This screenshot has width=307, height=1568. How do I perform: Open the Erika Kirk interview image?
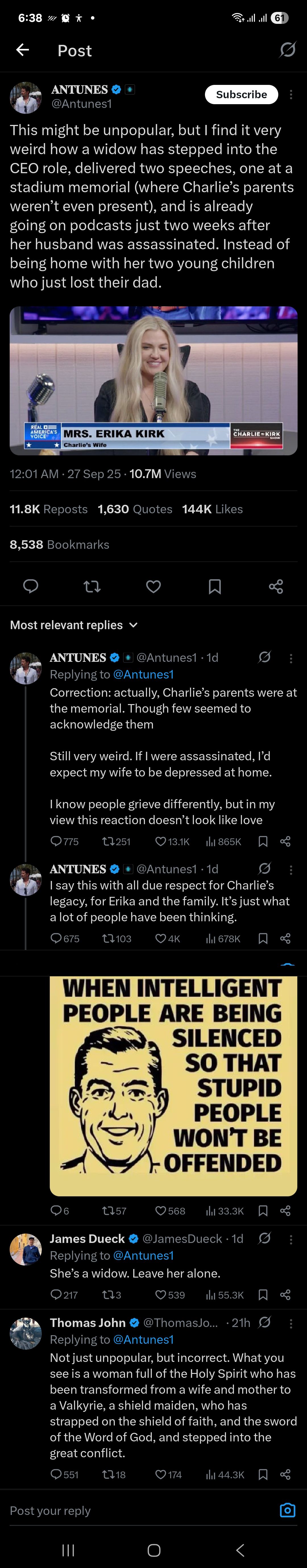(153, 380)
